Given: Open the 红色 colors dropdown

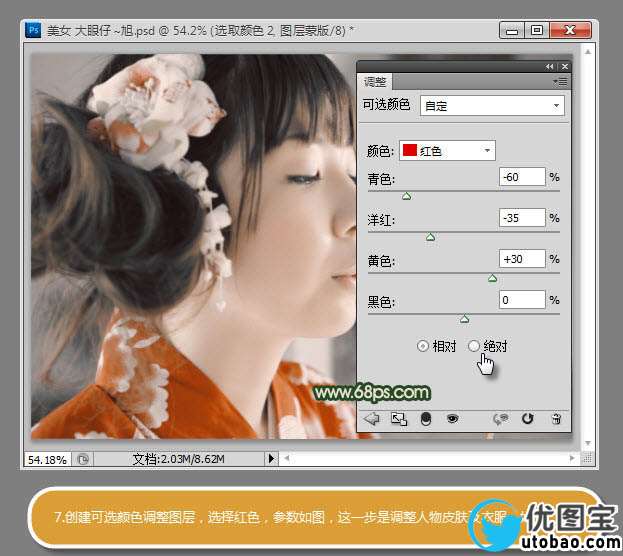Looking at the screenshot, I should (447, 151).
